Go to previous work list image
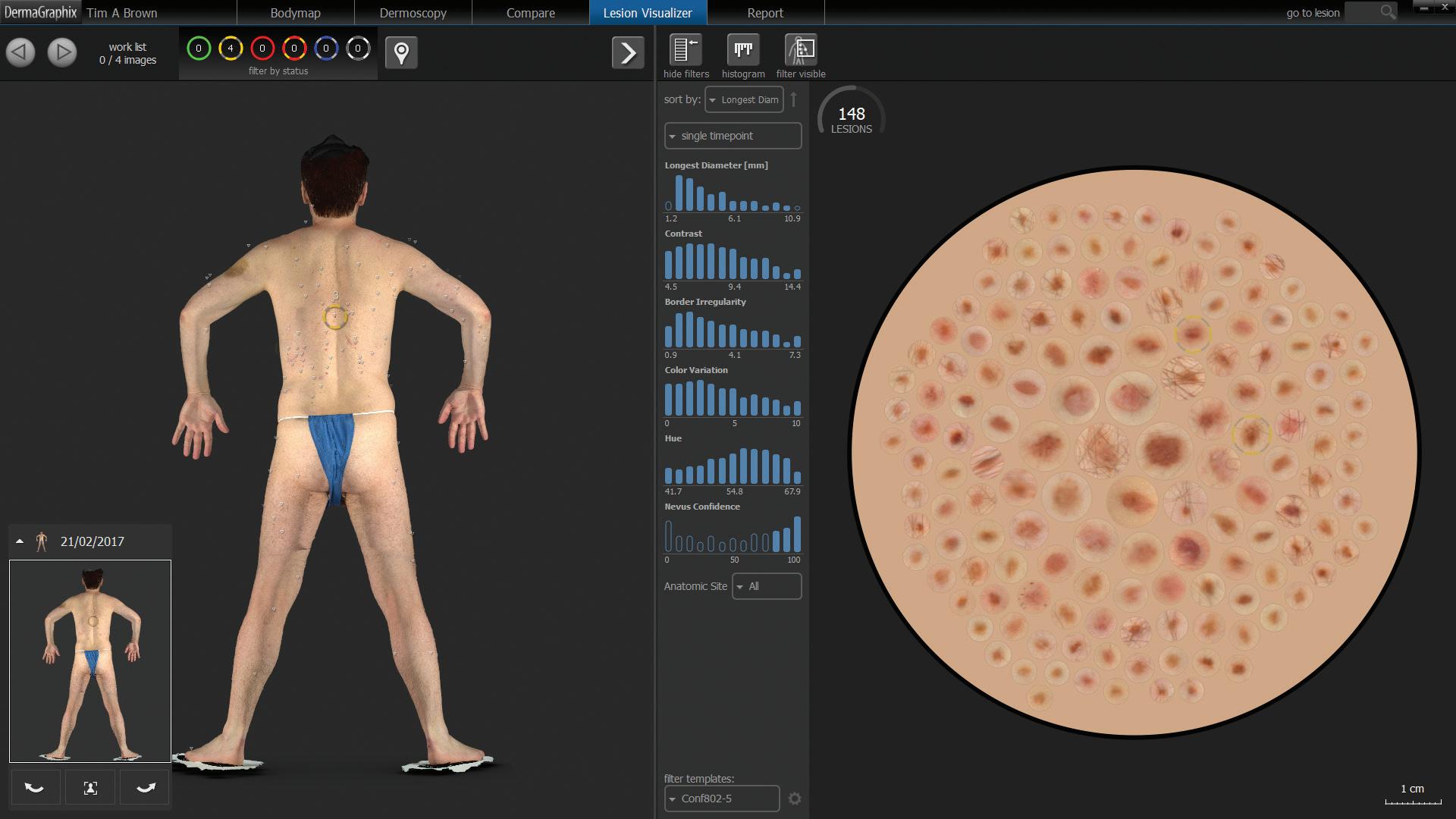 (20, 52)
